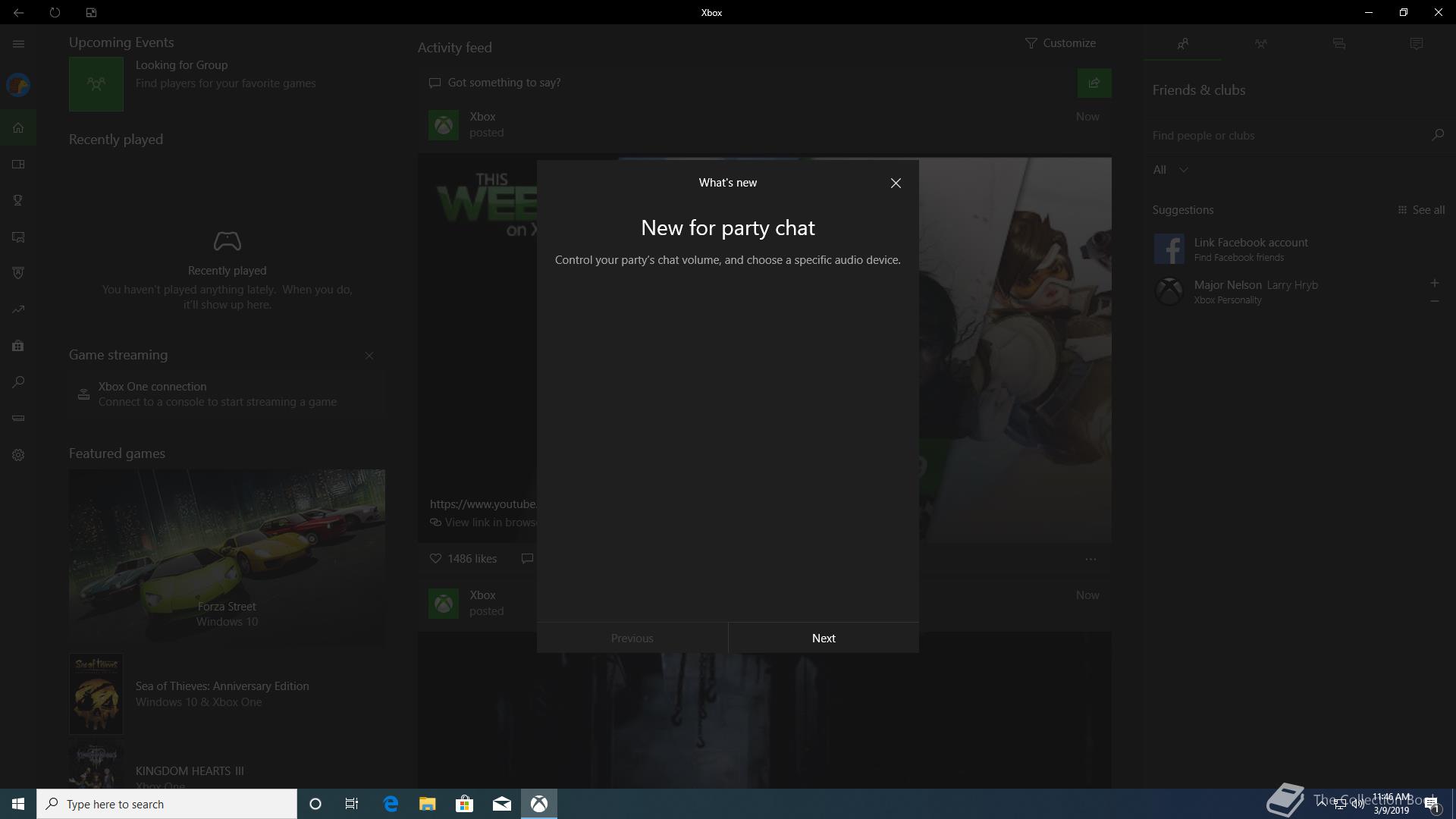Remove Major Nelson suggestion with minus icon
Viewport: 1456px width, 819px height.
click(1434, 301)
